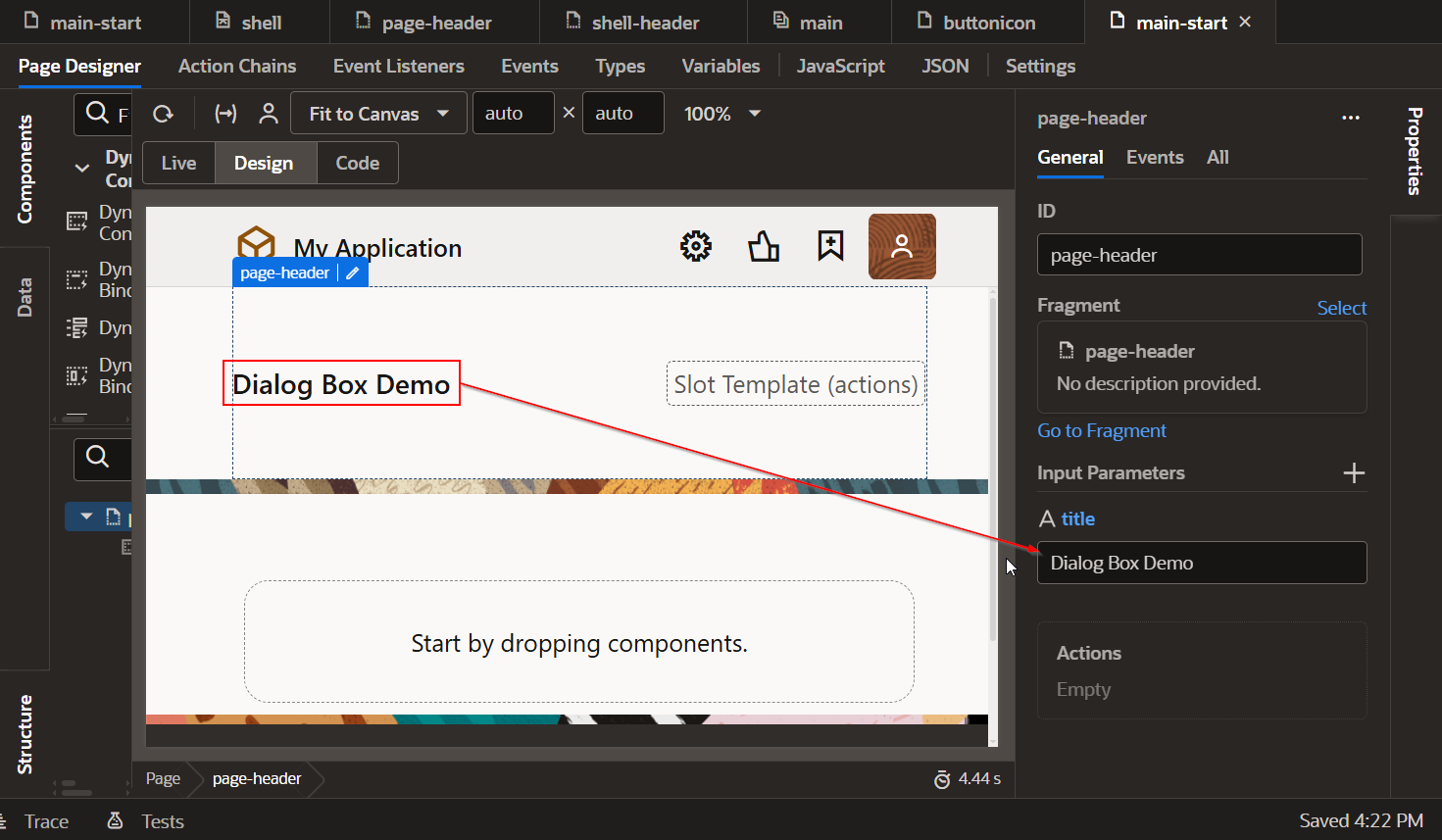This screenshot has height=840, width=1442.
Task: Click the title parameter link
Action: (1077, 519)
